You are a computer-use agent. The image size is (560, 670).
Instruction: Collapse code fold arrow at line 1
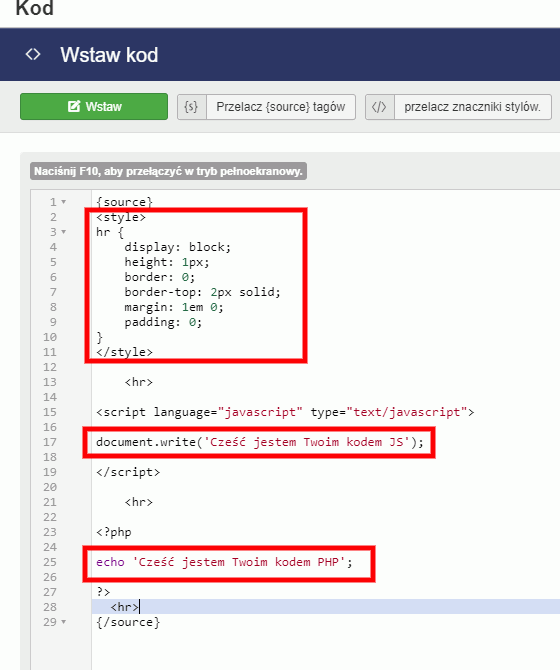click(64, 202)
